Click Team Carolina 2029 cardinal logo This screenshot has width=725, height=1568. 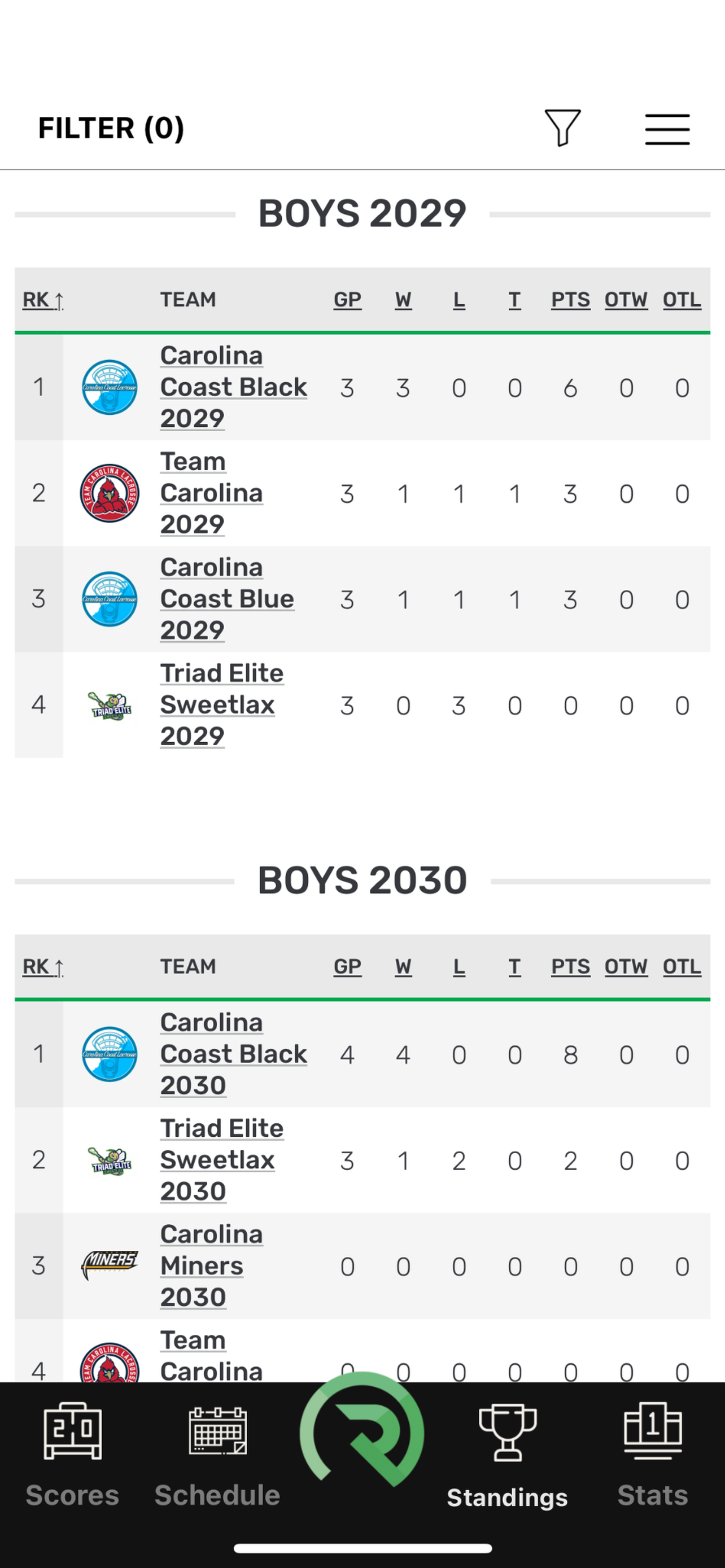click(110, 493)
